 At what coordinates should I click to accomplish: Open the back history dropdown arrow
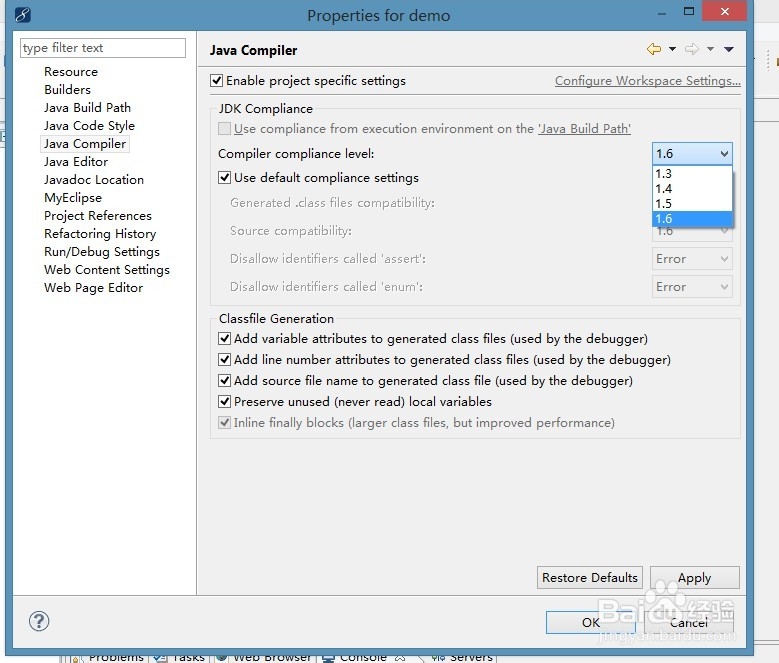(x=672, y=49)
